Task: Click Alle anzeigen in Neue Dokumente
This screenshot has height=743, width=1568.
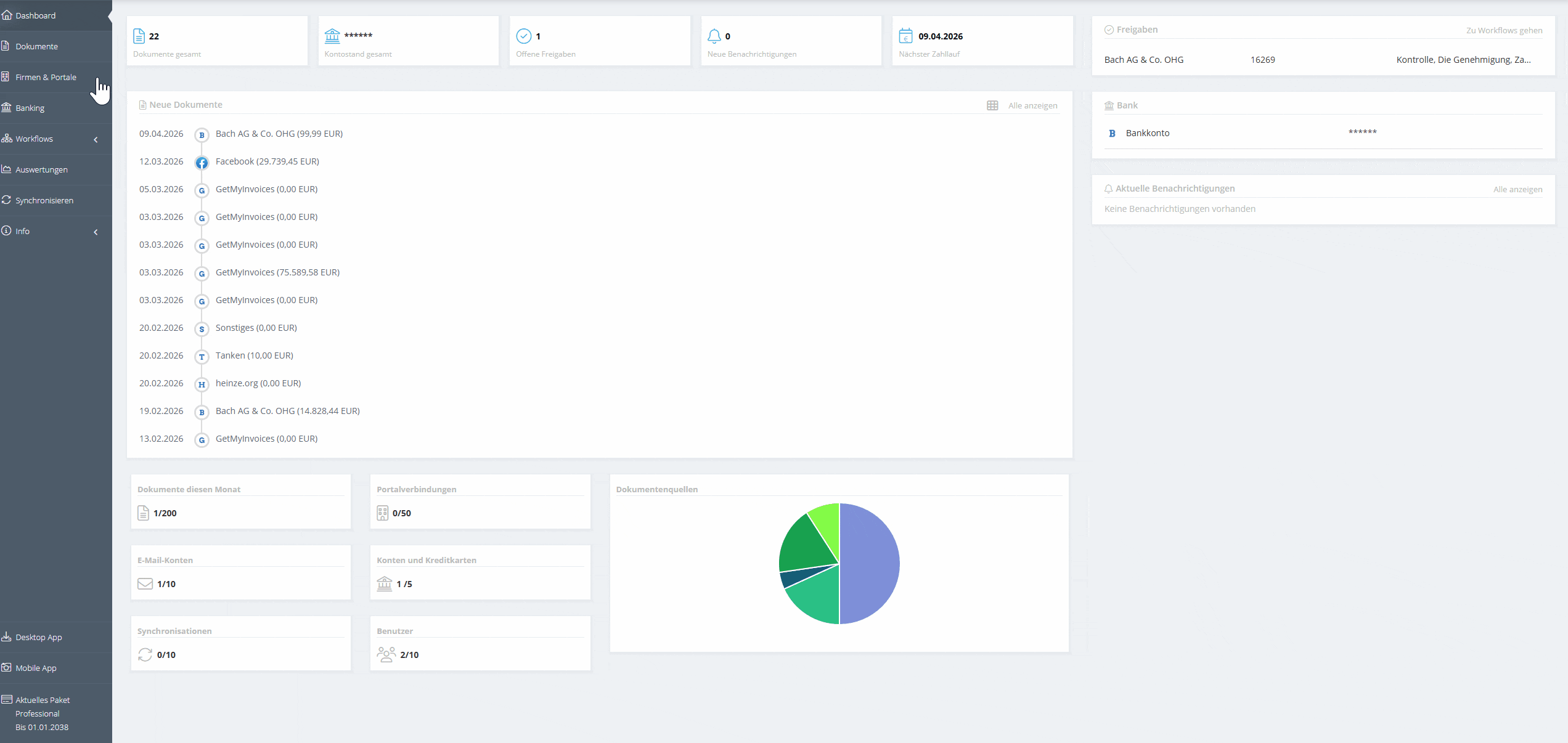Action: point(1033,105)
